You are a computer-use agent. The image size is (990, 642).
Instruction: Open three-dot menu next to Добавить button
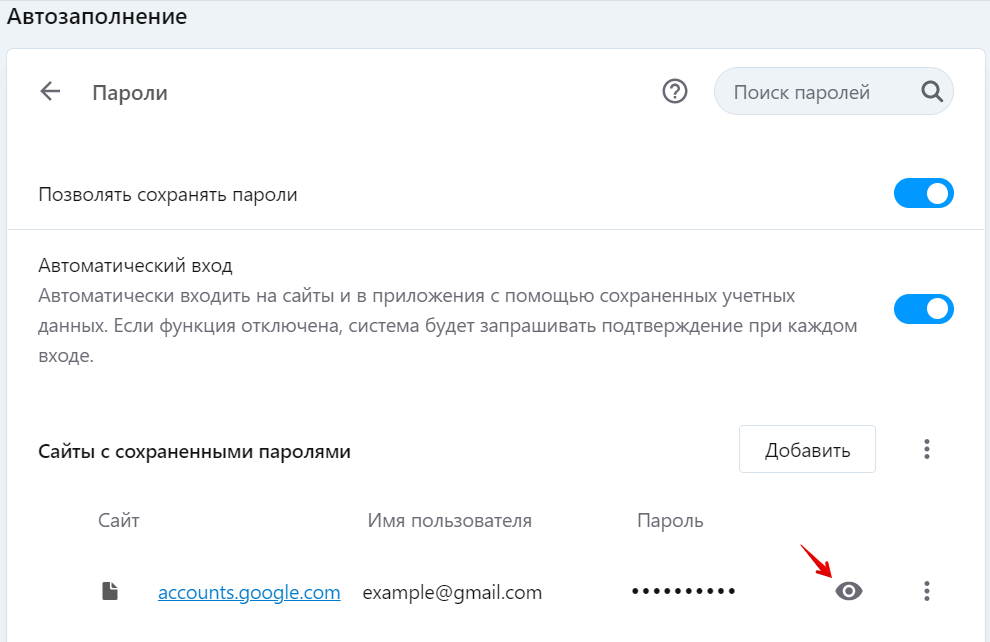coord(927,449)
